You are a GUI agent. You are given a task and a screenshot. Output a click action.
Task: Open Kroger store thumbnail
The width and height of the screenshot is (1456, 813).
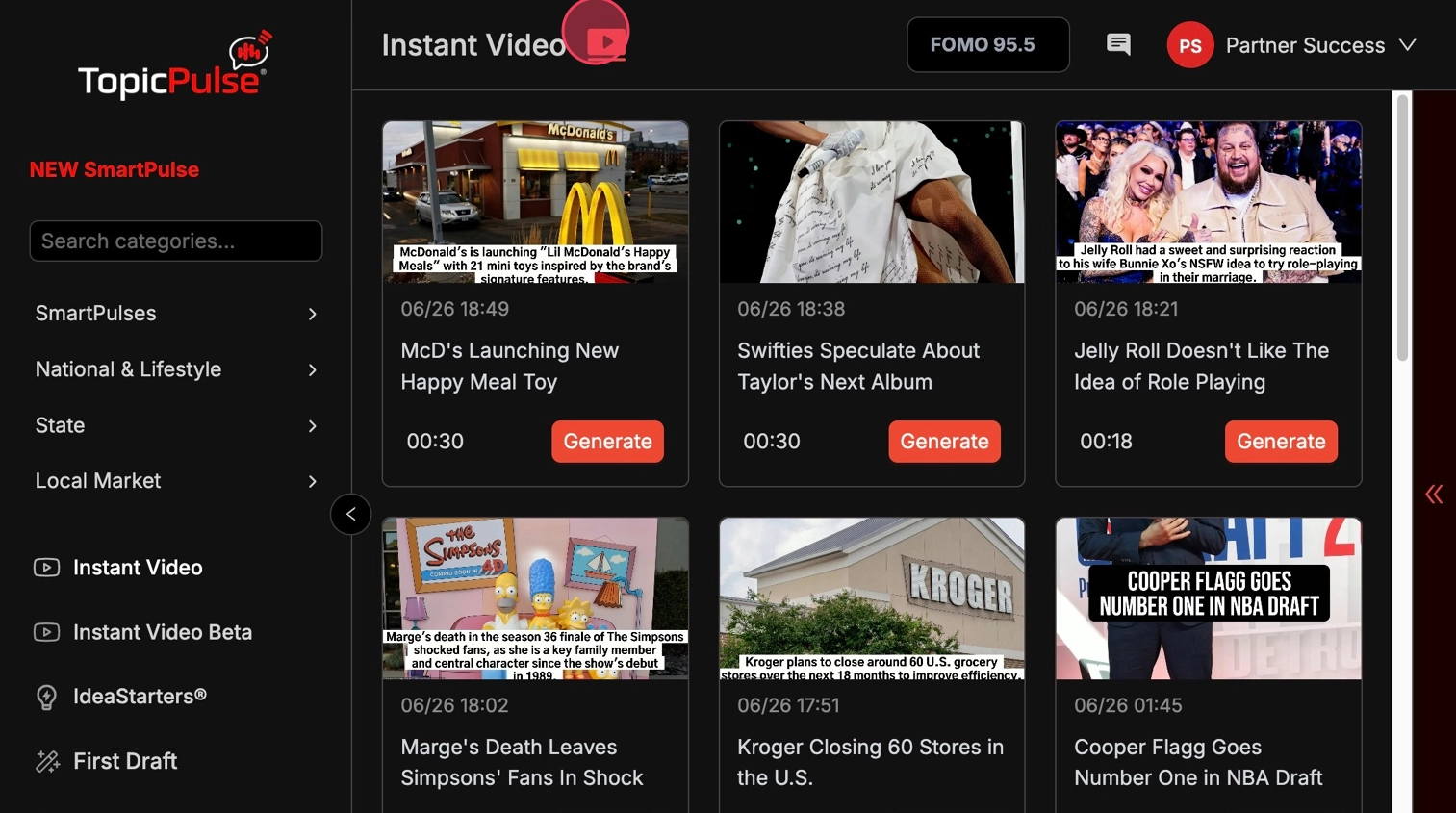click(x=872, y=598)
